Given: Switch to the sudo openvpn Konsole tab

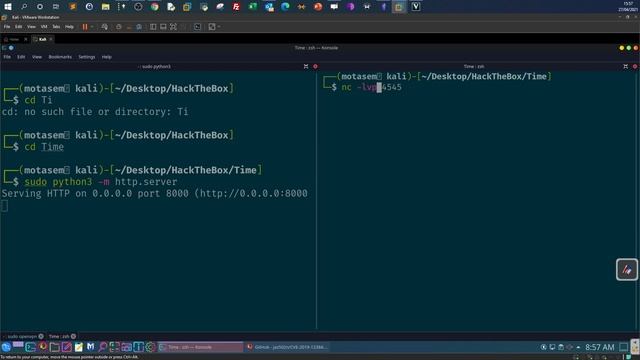Looking at the screenshot, I should tap(22, 336).
